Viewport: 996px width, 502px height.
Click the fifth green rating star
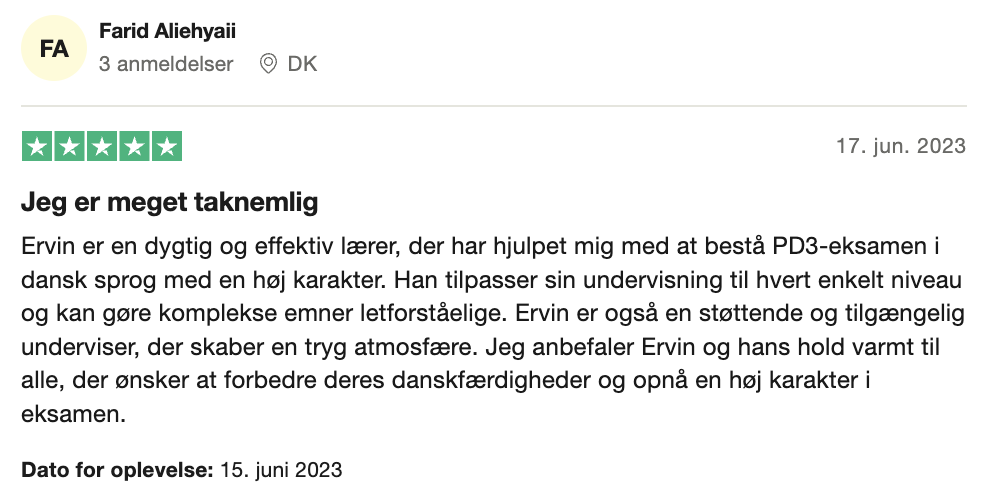[x=167, y=146]
